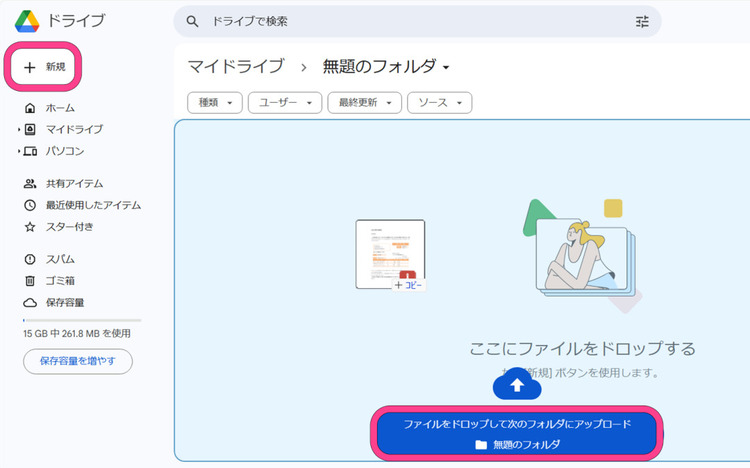Viewport: 750px width, 468px height.
Task: Click the マイドライブ drive icon in sidebar
Action: [x=30, y=129]
